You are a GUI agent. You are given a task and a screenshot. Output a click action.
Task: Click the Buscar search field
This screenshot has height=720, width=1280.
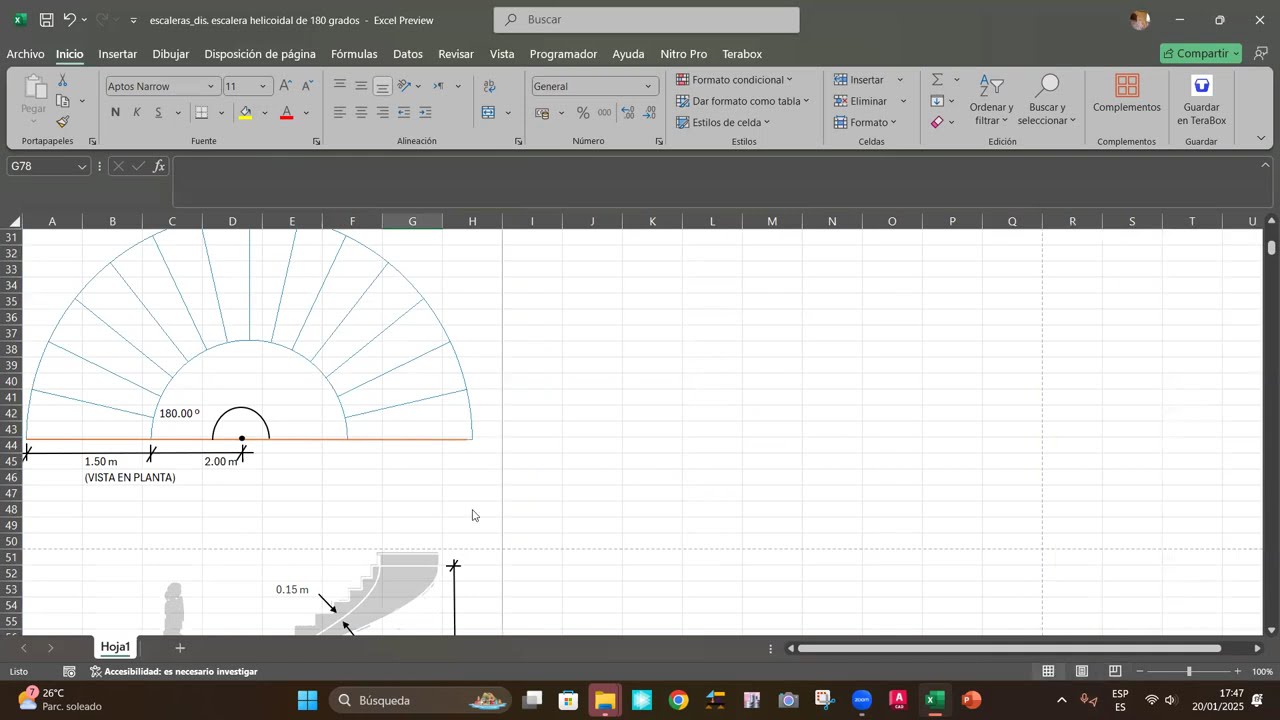tap(647, 20)
